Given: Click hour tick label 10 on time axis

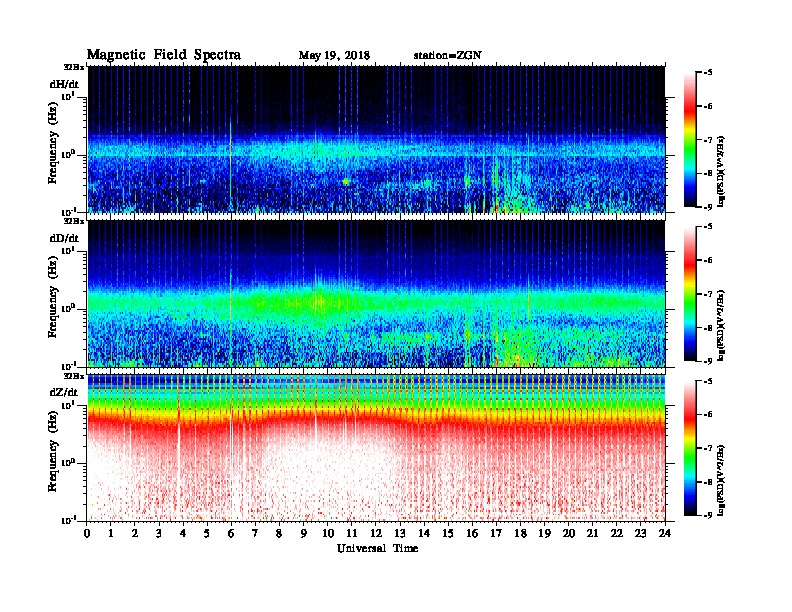Looking at the screenshot, I should pos(328,534).
